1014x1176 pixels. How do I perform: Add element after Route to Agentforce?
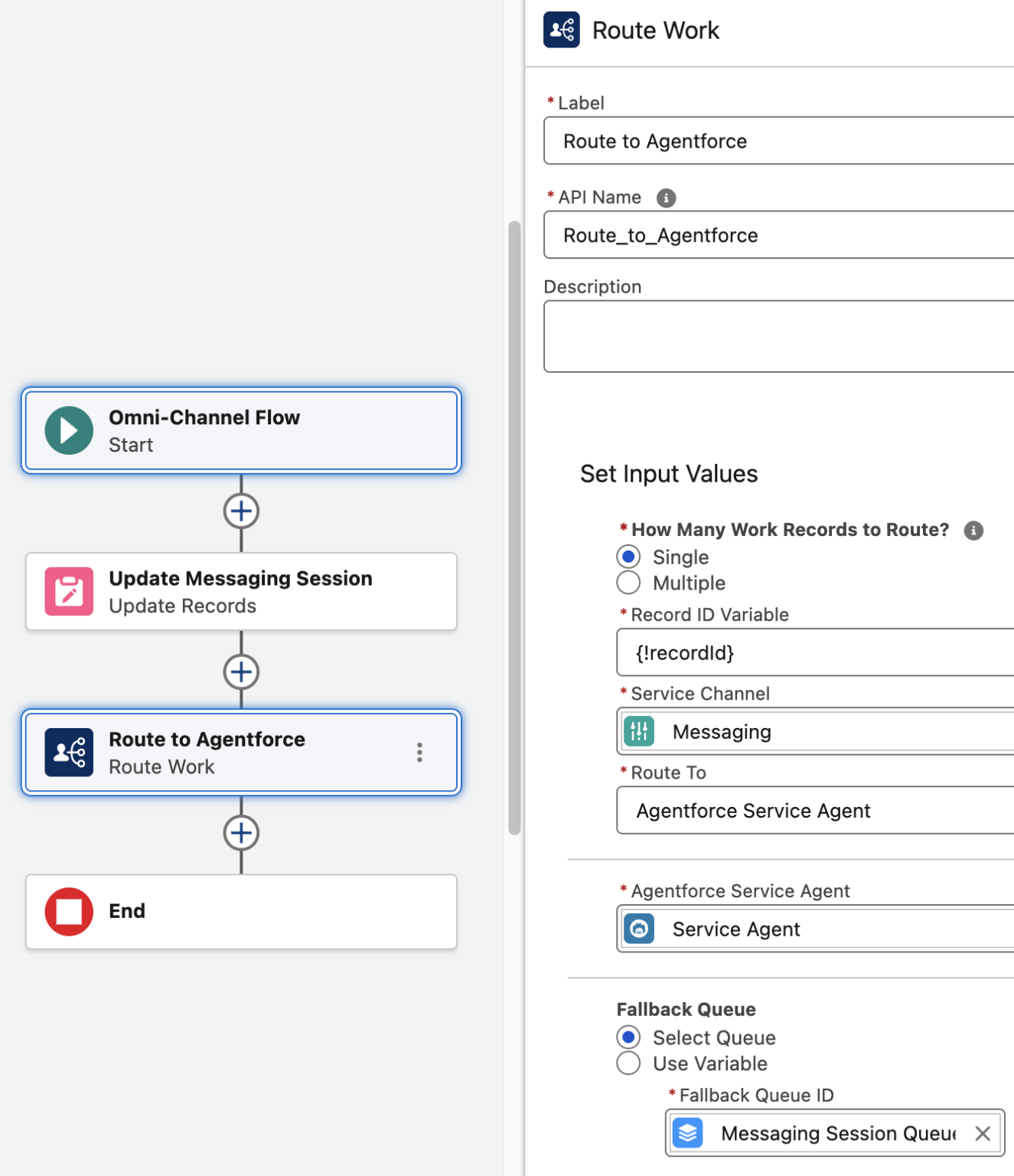tap(241, 832)
